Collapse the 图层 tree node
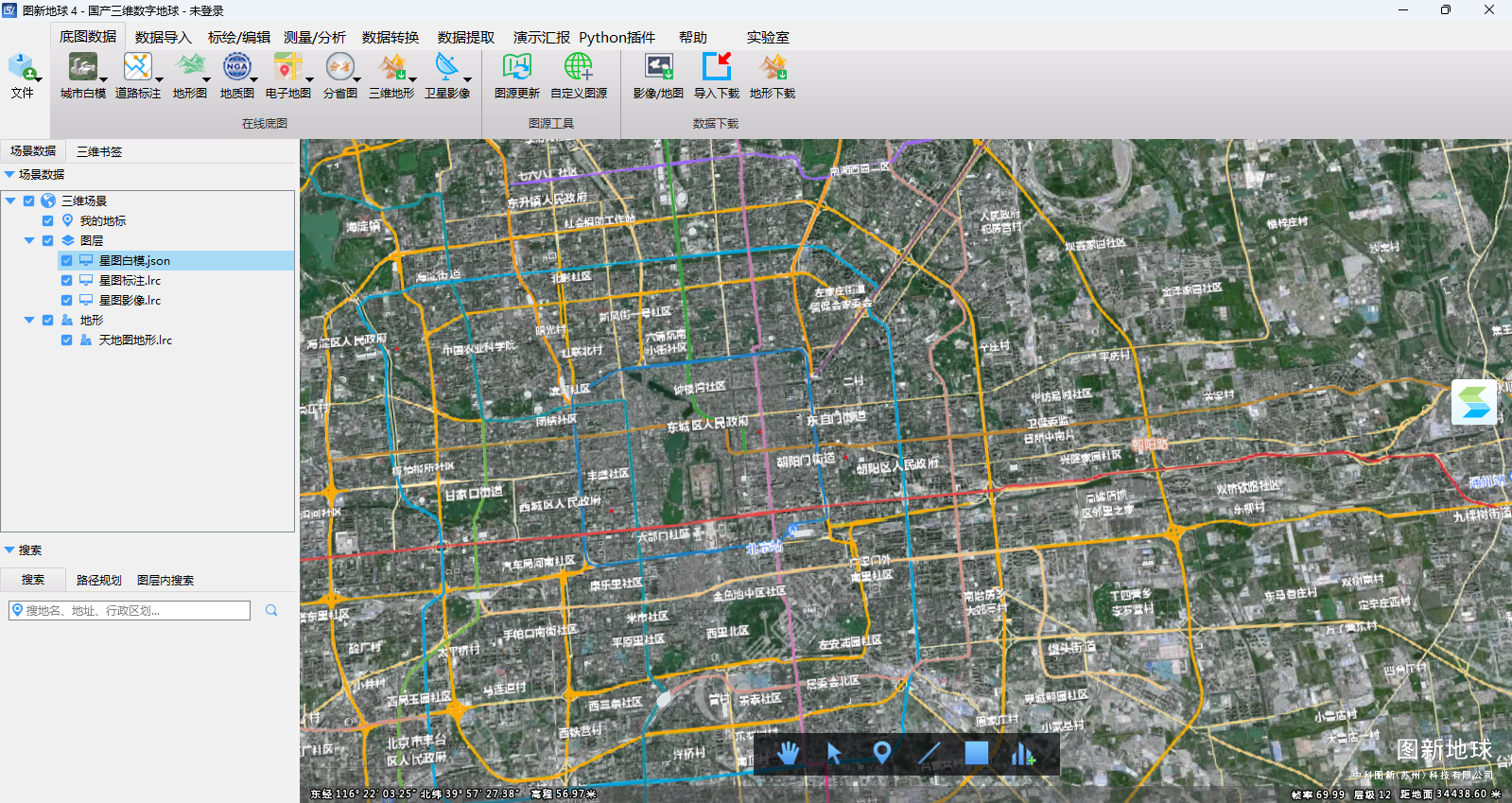The height and width of the screenshot is (803, 1512). coord(29,241)
